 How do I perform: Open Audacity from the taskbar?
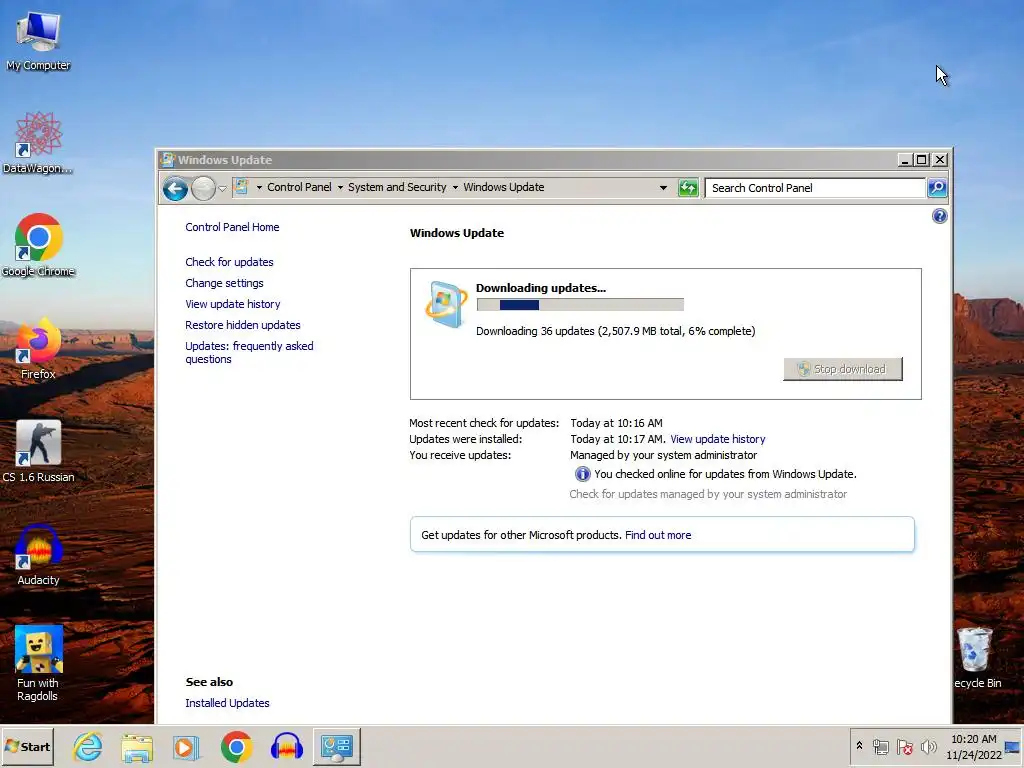pos(287,746)
